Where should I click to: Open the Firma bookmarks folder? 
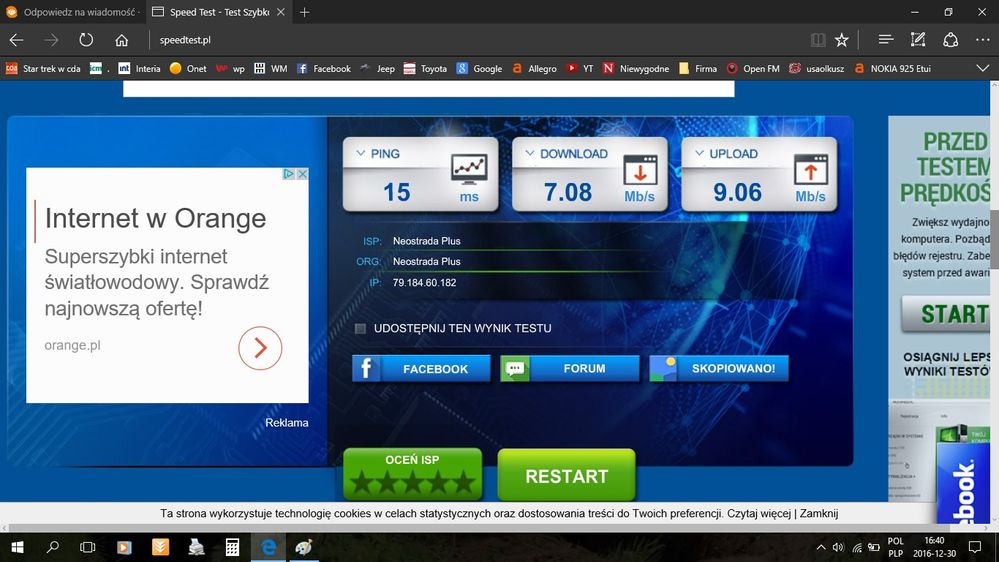pyautogui.click(x=698, y=69)
